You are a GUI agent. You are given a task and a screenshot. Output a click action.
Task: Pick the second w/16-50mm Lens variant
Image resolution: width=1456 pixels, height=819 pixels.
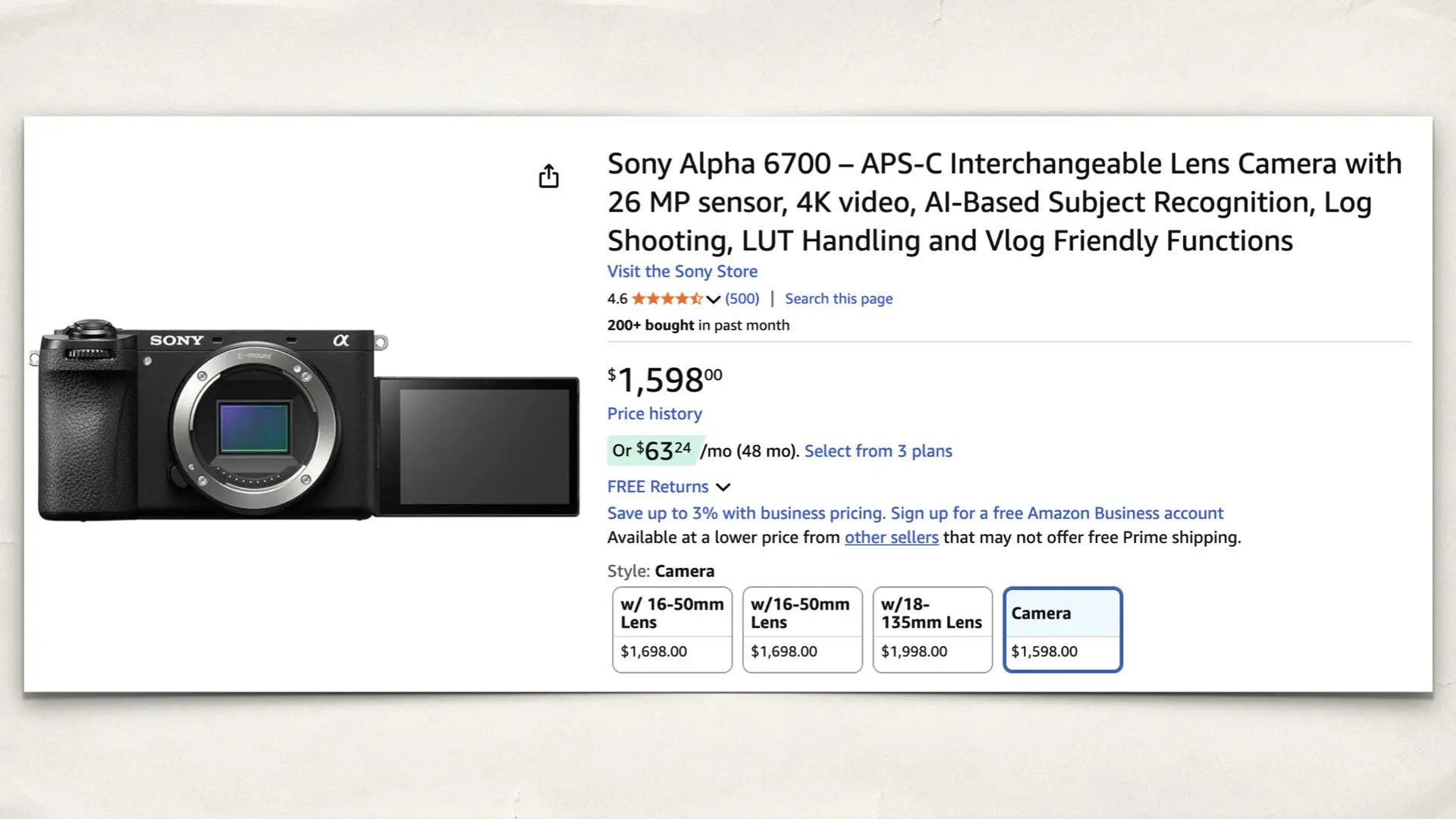802,629
